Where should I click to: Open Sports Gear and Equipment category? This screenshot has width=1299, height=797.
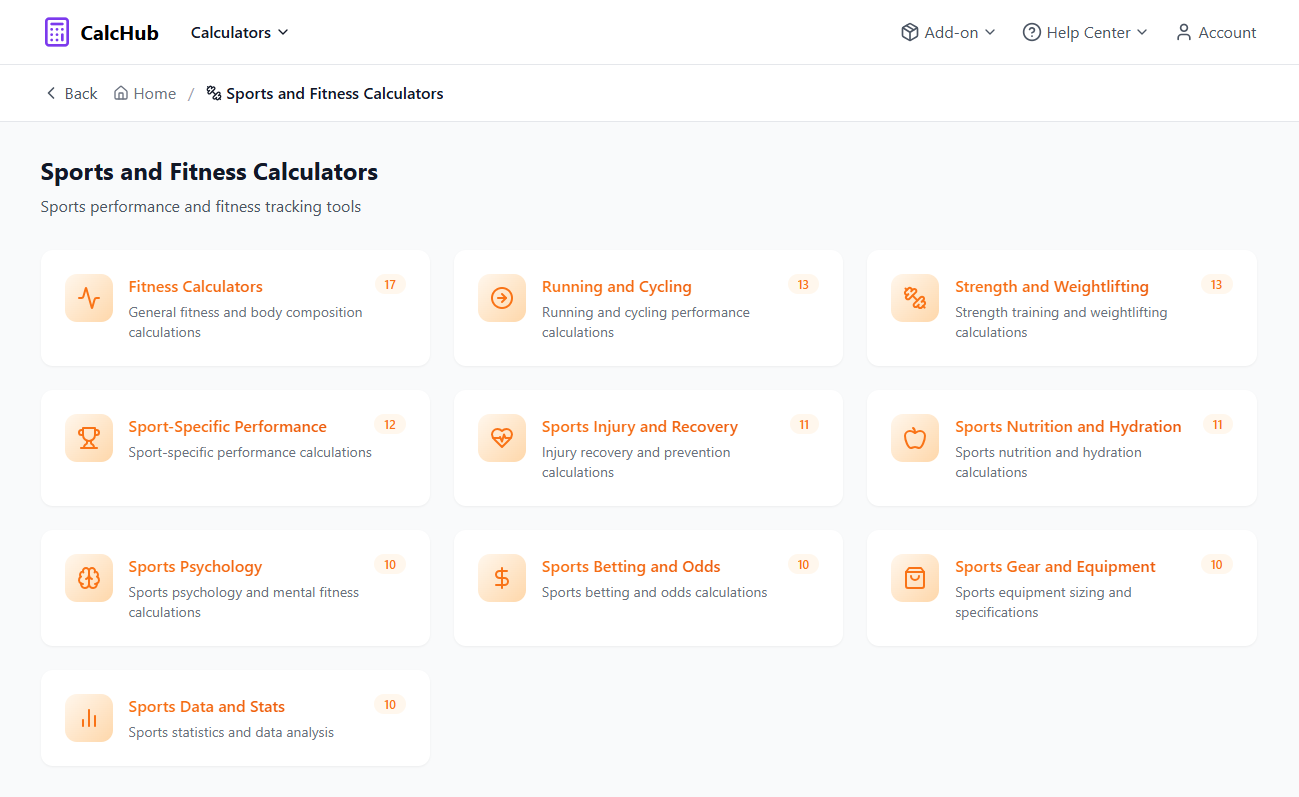pos(1062,588)
